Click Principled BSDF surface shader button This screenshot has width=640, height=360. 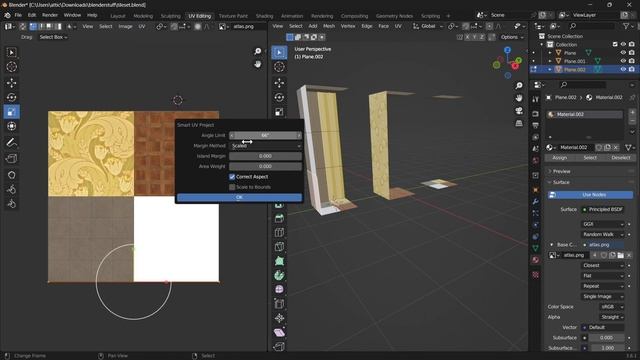point(602,209)
